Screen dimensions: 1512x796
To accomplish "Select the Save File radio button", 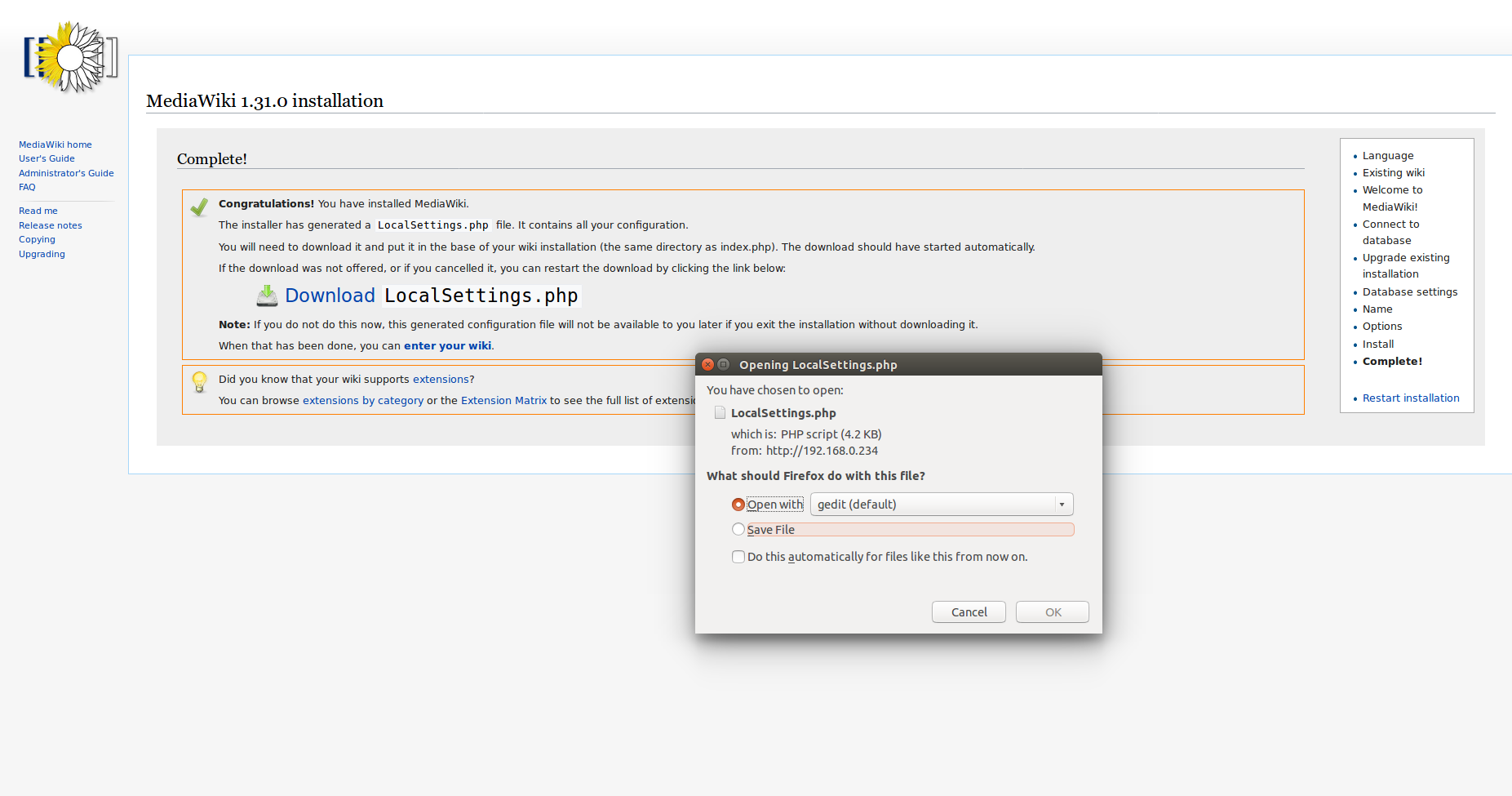I will coord(738,530).
